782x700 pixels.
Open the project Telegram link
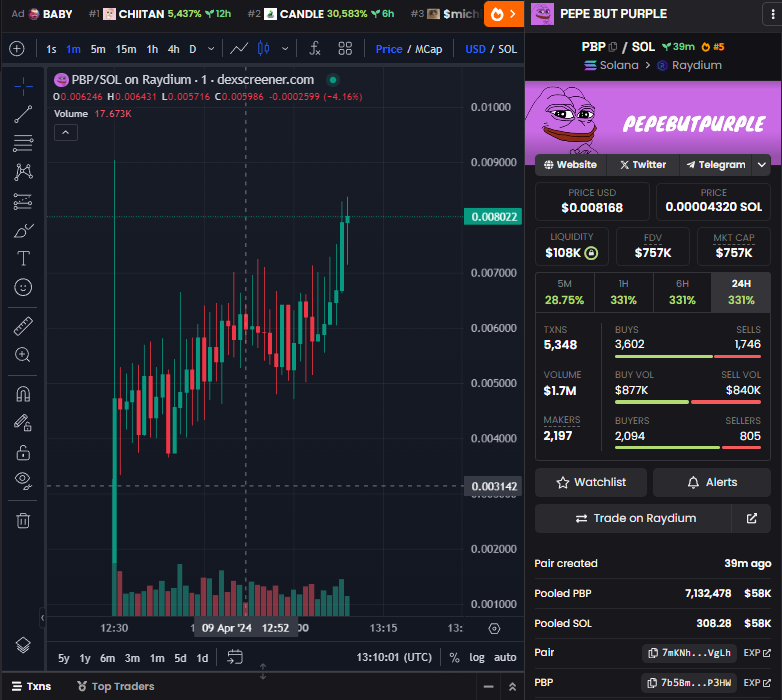[x=716, y=165]
